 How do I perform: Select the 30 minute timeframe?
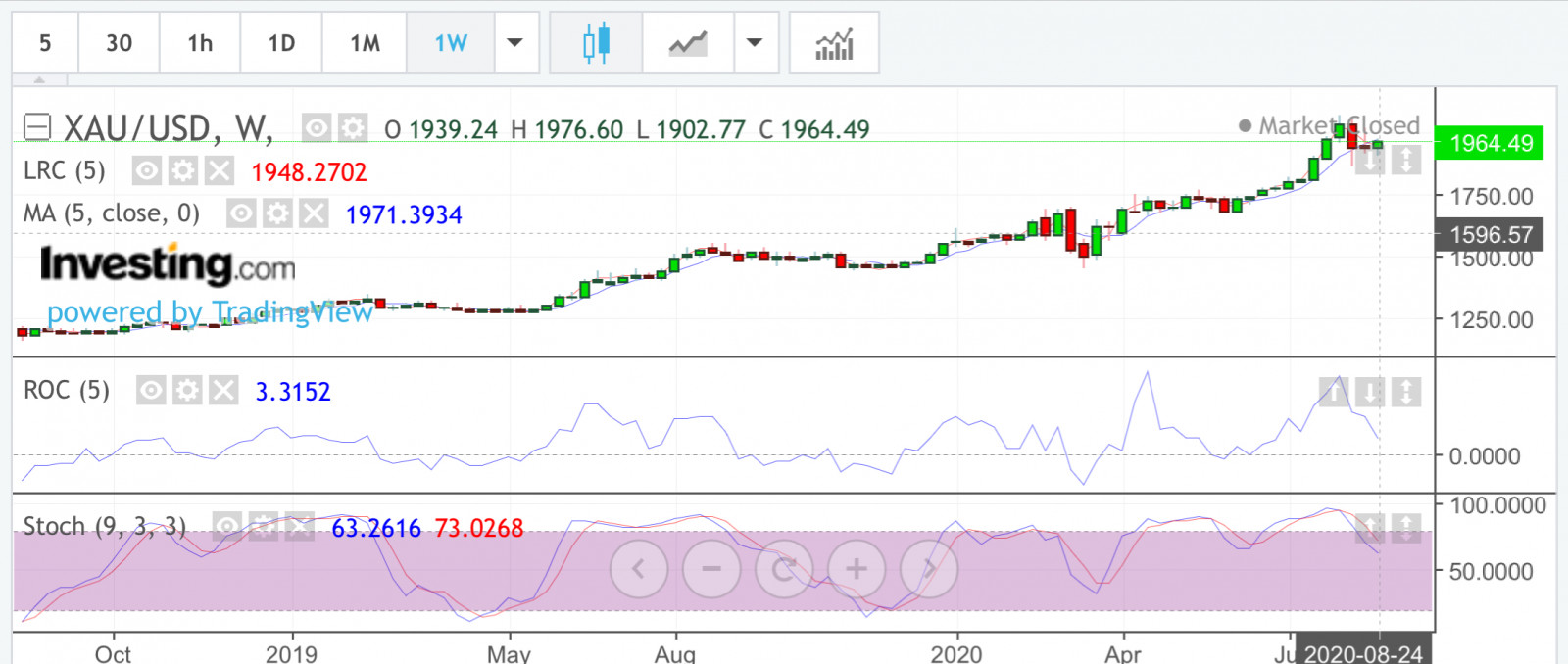click(119, 43)
